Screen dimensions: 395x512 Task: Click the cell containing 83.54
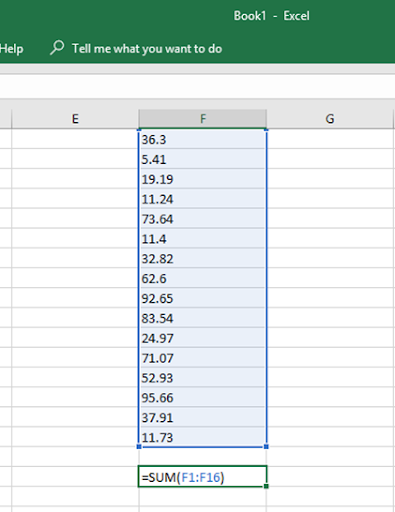pos(203,318)
